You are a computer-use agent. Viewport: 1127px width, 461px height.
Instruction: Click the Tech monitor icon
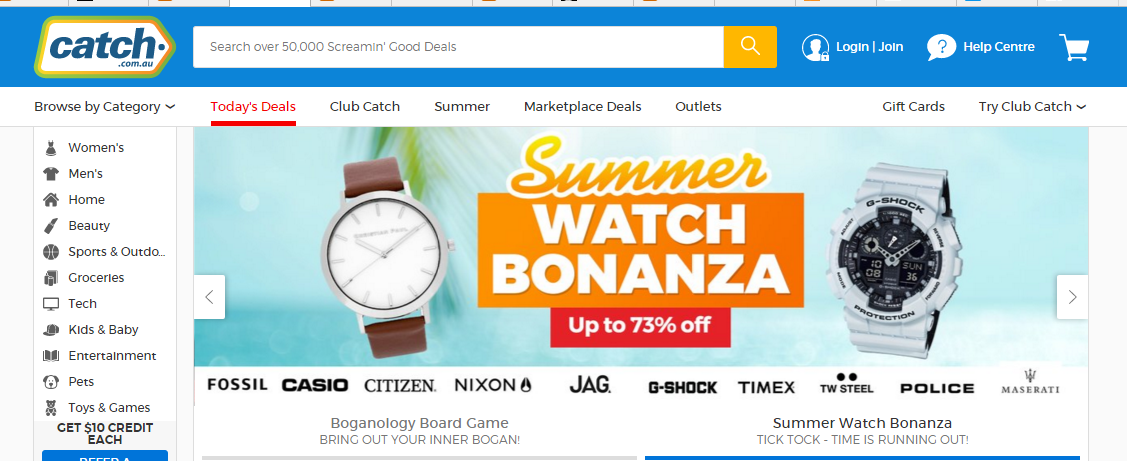[x=50, y=304]
